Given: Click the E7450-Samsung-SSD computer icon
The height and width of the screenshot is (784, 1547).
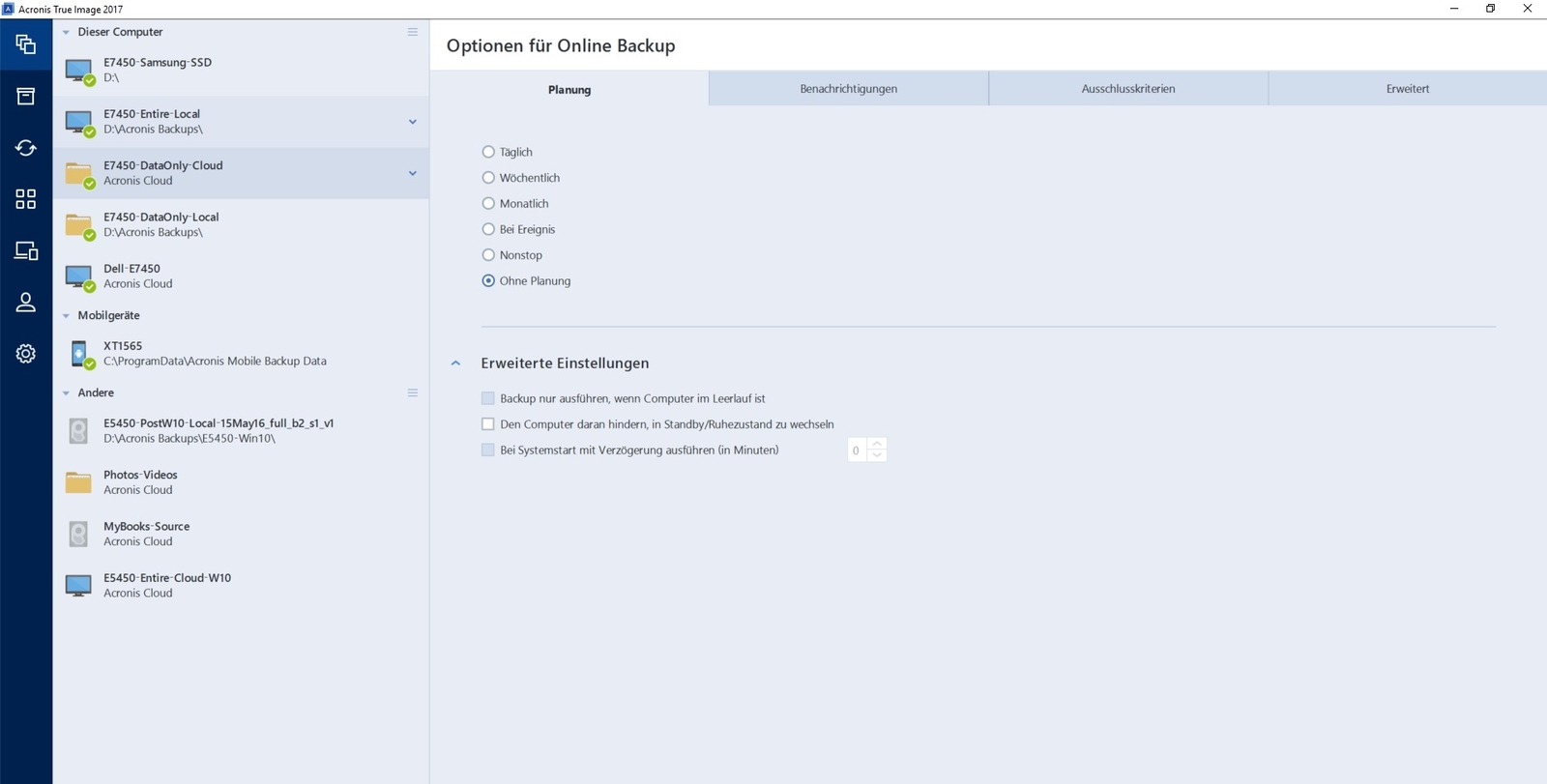Looking at the screenshot, I should pos(79,71).
